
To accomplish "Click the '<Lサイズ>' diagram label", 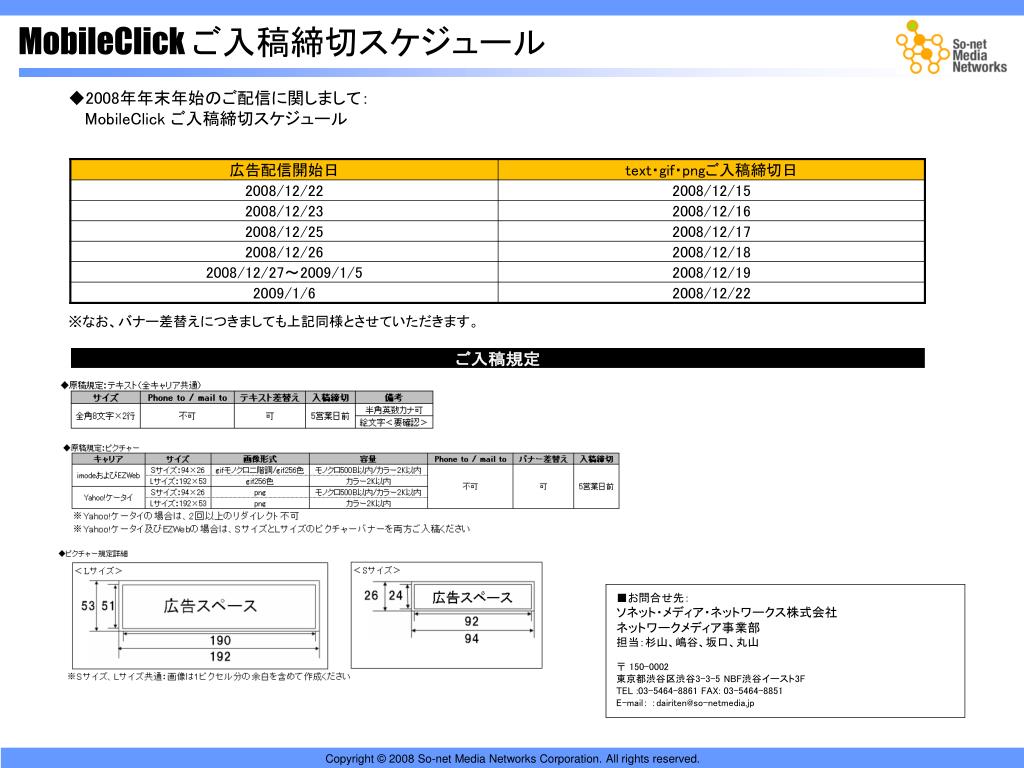I will click(x=98, y=570).
